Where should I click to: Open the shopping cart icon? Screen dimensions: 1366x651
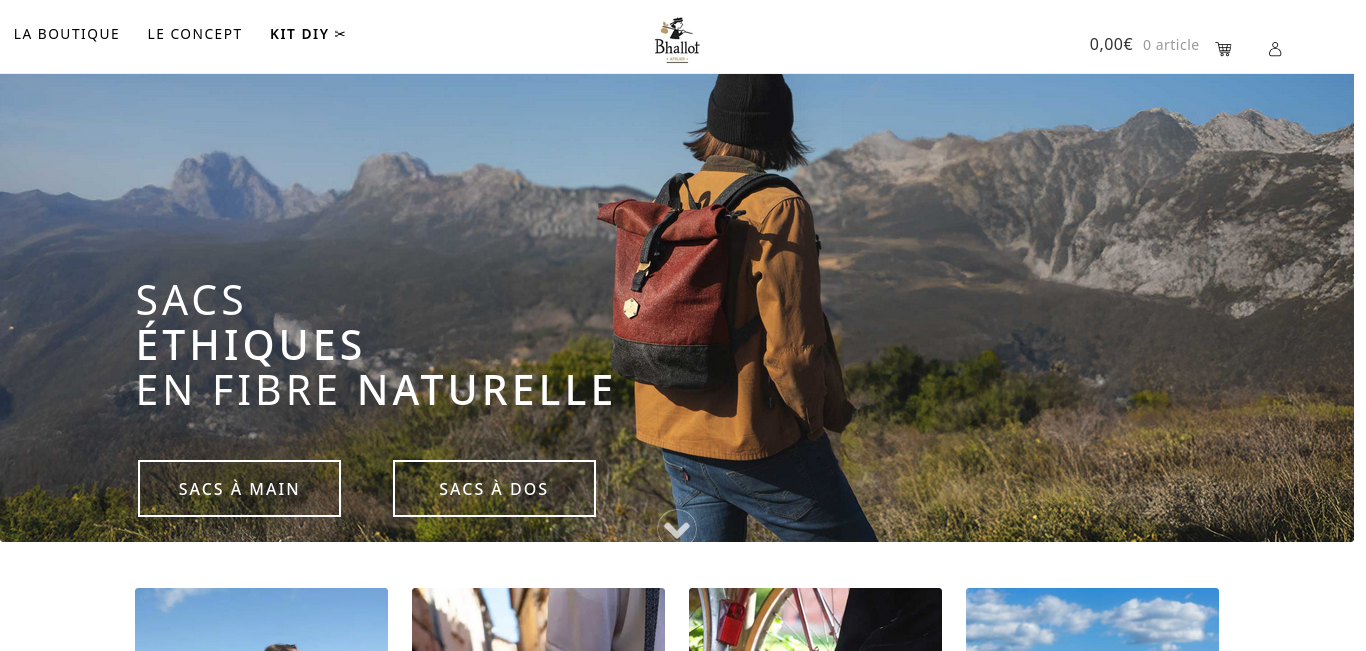1223,49
